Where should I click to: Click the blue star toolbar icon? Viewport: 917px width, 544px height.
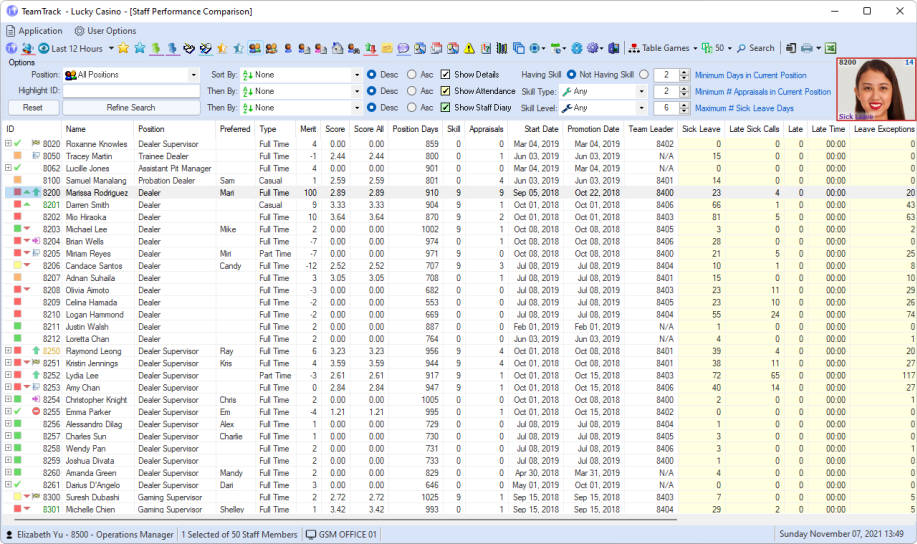point(140,48)
